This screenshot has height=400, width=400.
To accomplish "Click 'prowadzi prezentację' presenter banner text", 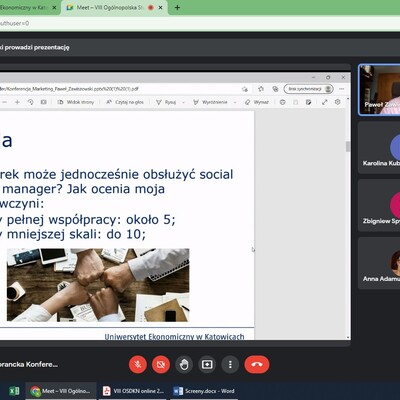I will 37,47.
